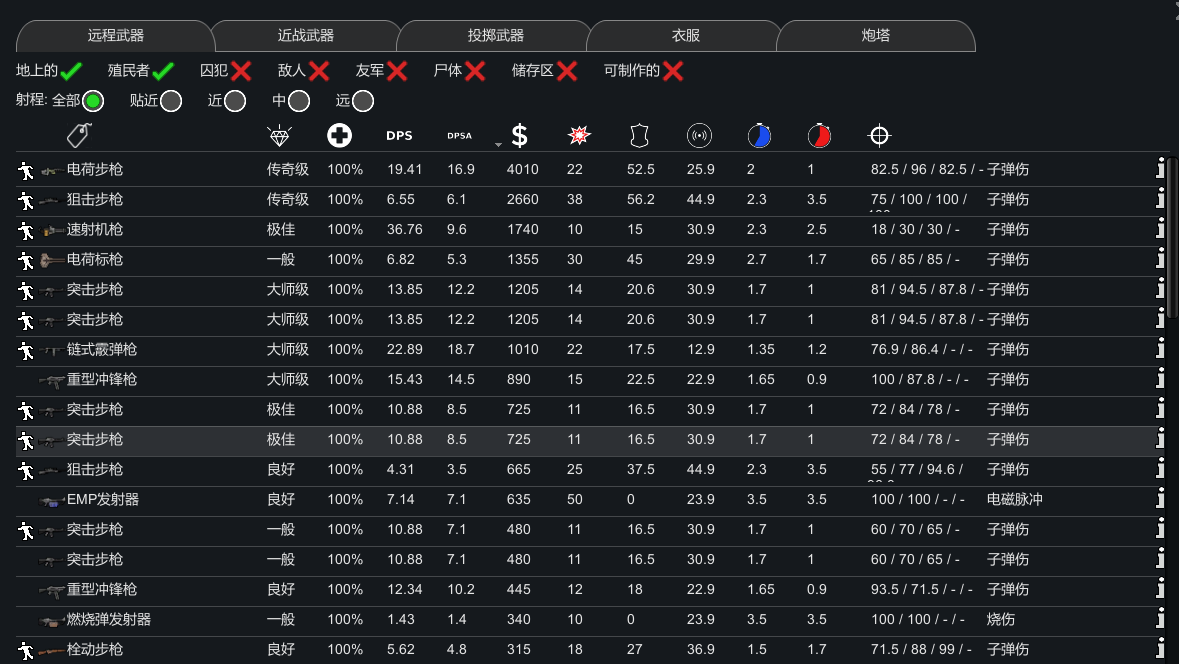Select the 远 range radio button
Screen dimensions: 1179x664
(x=363, y=101)
